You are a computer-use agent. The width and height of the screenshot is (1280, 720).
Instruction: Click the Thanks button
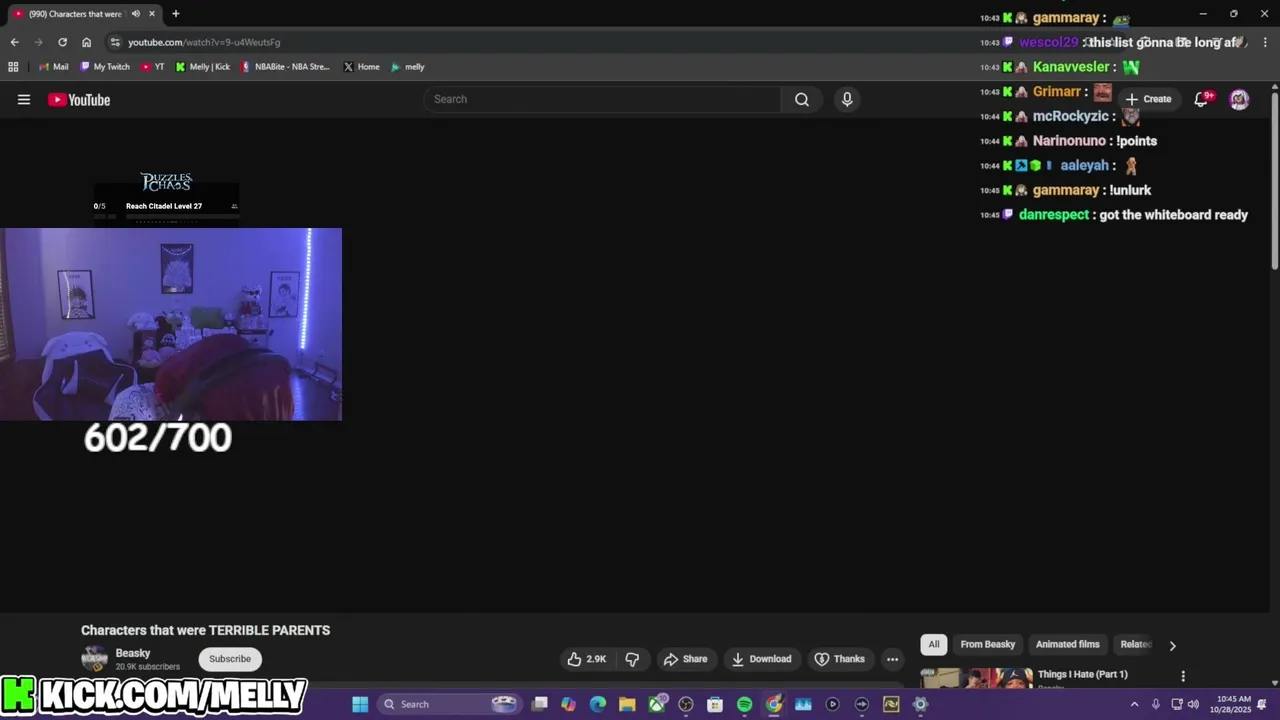(839, 659)
